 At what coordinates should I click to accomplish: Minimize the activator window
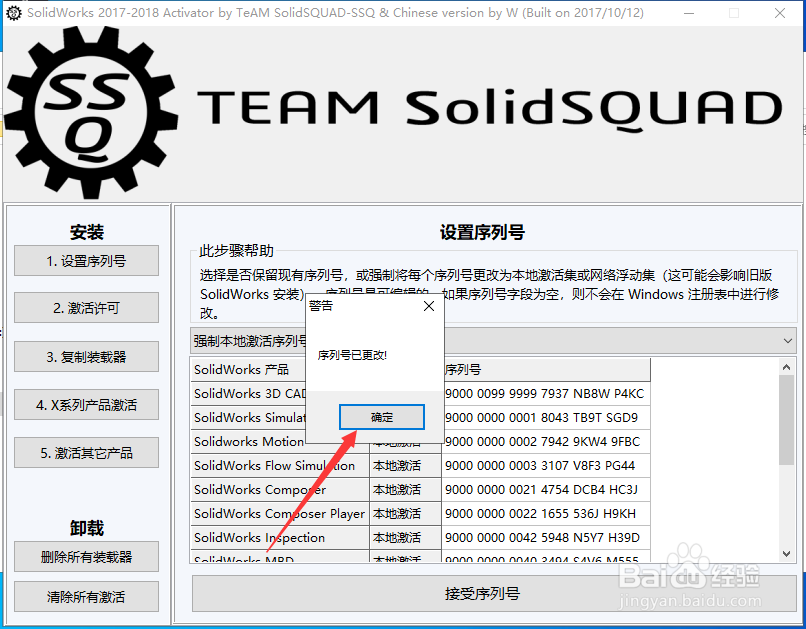pyautogui.click(x=689, y=13)
